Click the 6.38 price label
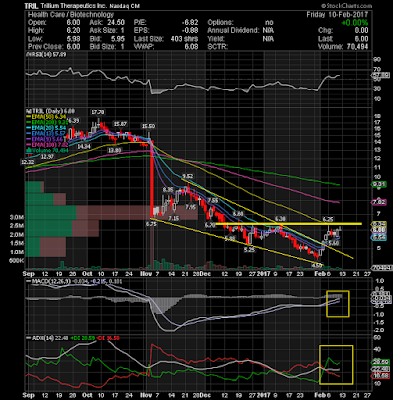This screenshot has width=393, height=400. 280,218
